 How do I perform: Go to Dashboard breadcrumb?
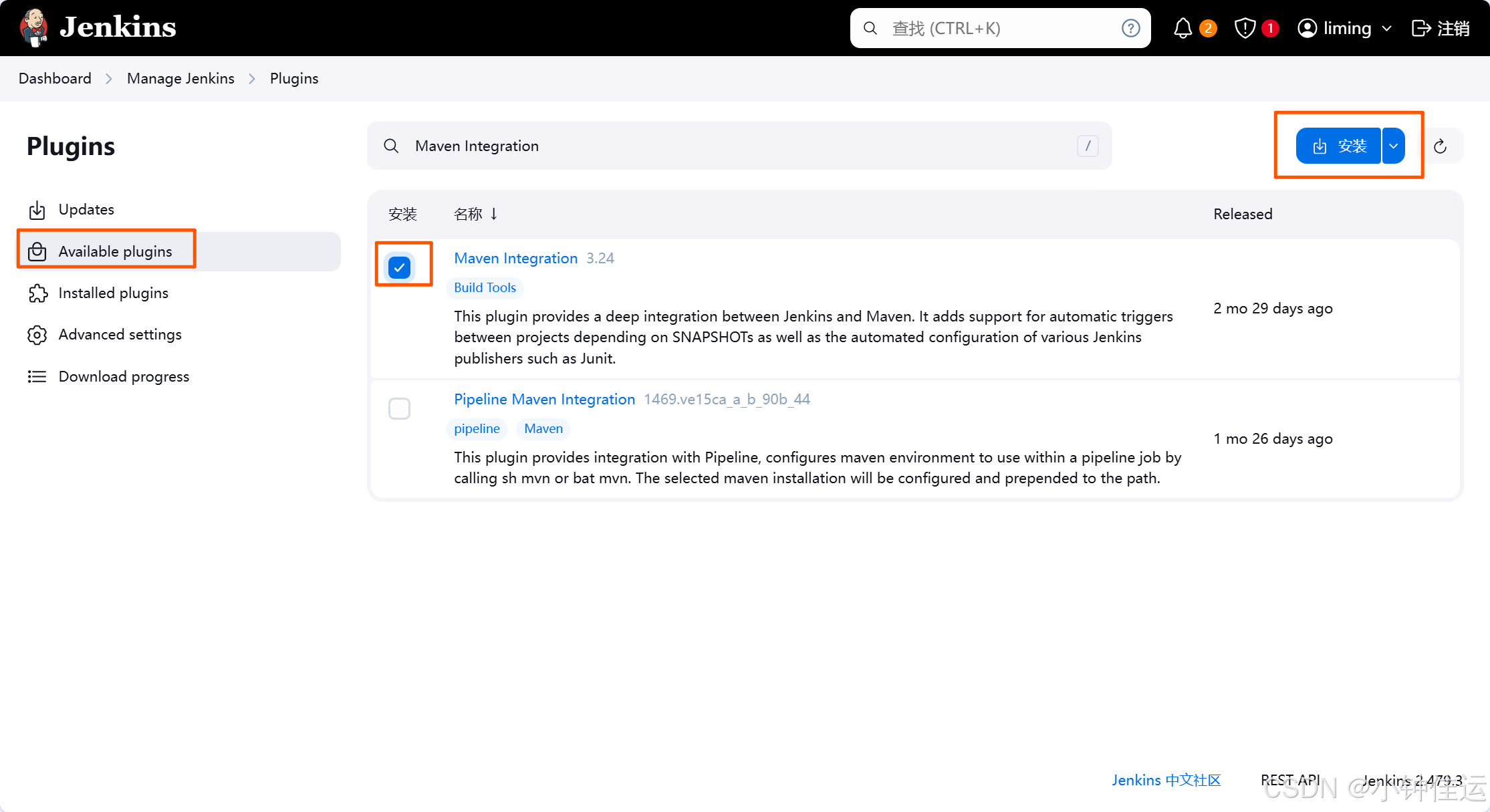point(55,78)
